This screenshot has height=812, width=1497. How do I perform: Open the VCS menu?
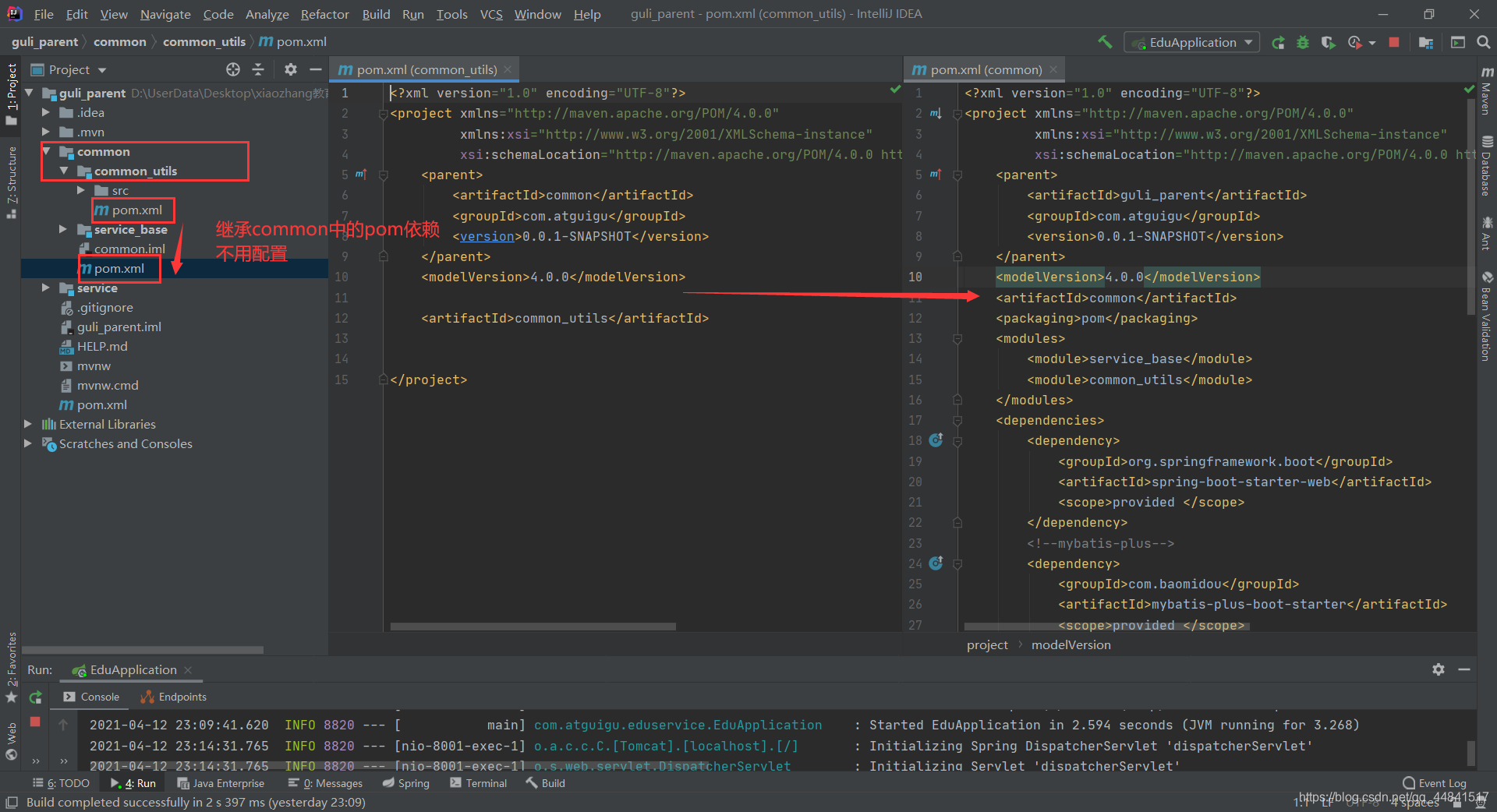pyautogui.click(x=491, y=14)
